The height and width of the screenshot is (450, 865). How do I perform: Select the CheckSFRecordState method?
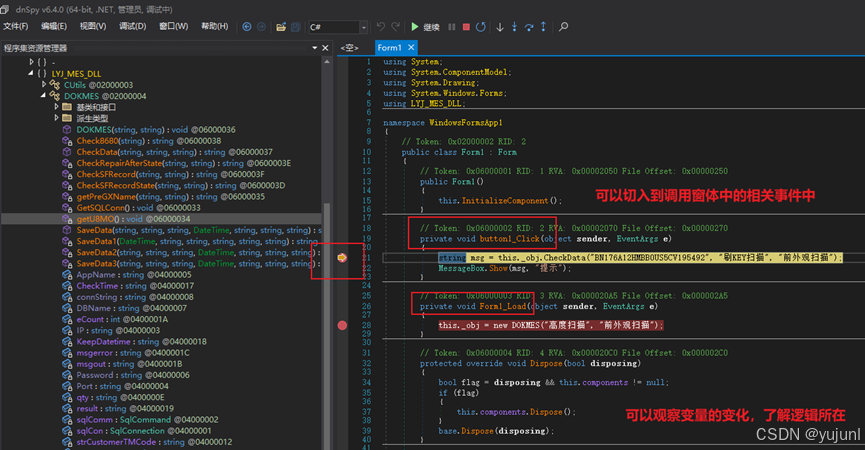[181, 185]
